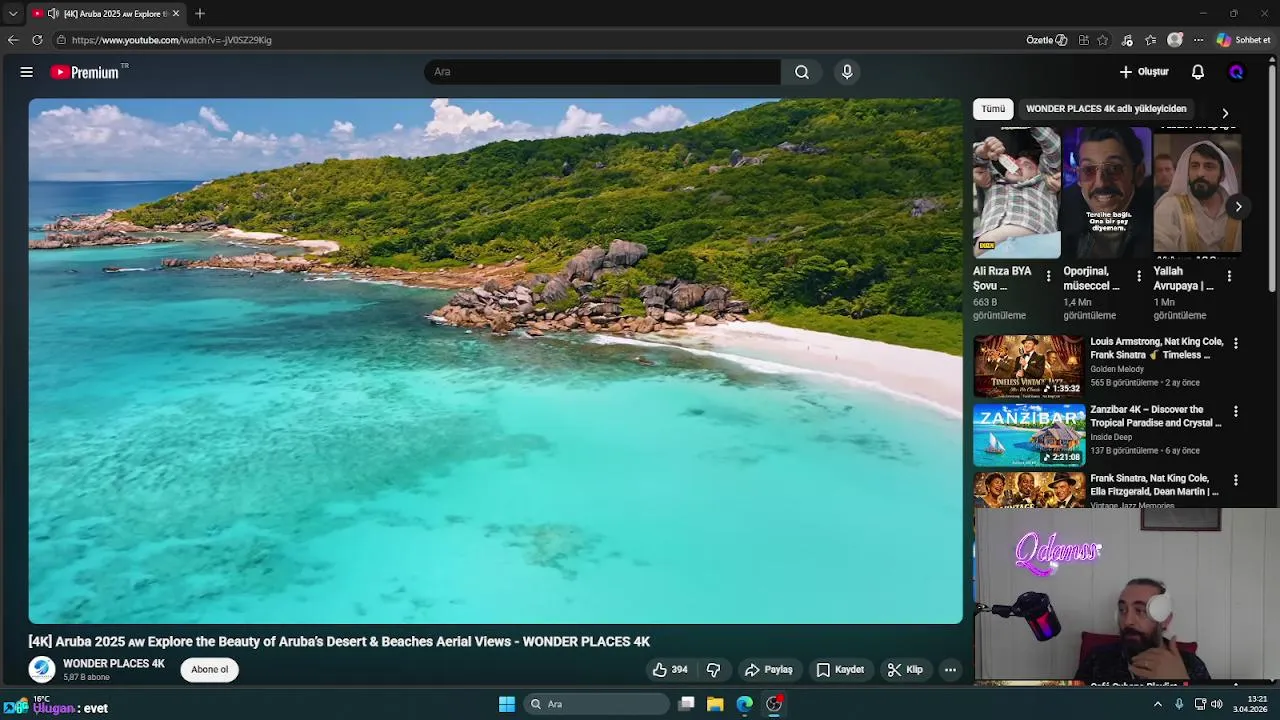This screenshot has height=720, width=1280.
Task: Open the YouTube hamburger guide menu
Action: [x=27, y=72]
